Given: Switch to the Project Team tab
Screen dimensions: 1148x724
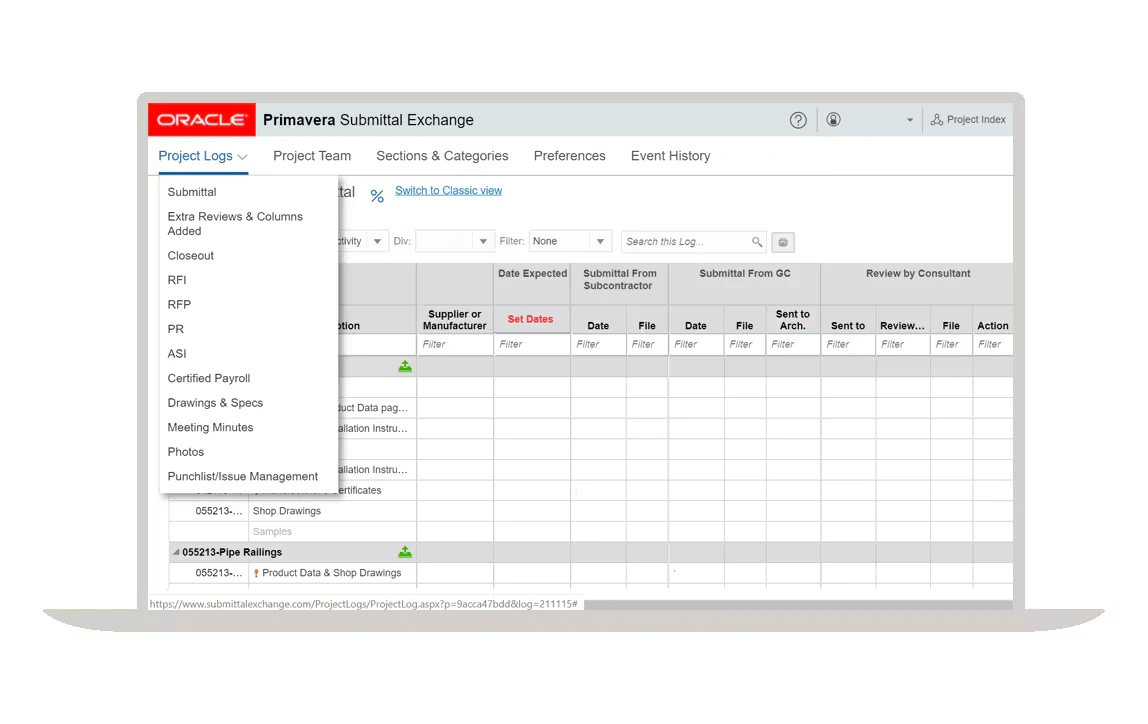Looking at the screenshot, I should tap(312, 156).
